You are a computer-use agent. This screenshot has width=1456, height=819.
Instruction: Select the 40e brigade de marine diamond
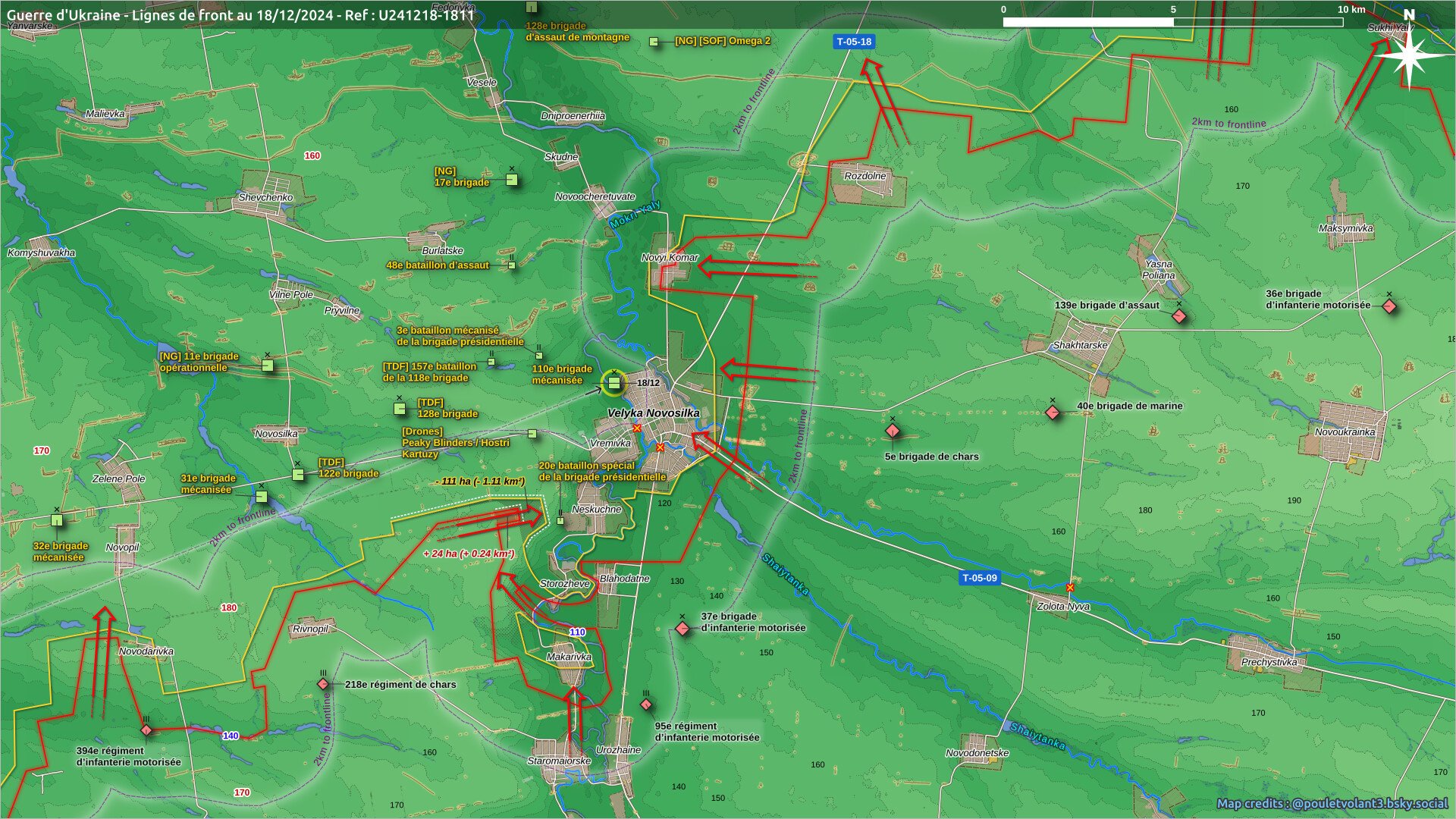coord(1053,413)
